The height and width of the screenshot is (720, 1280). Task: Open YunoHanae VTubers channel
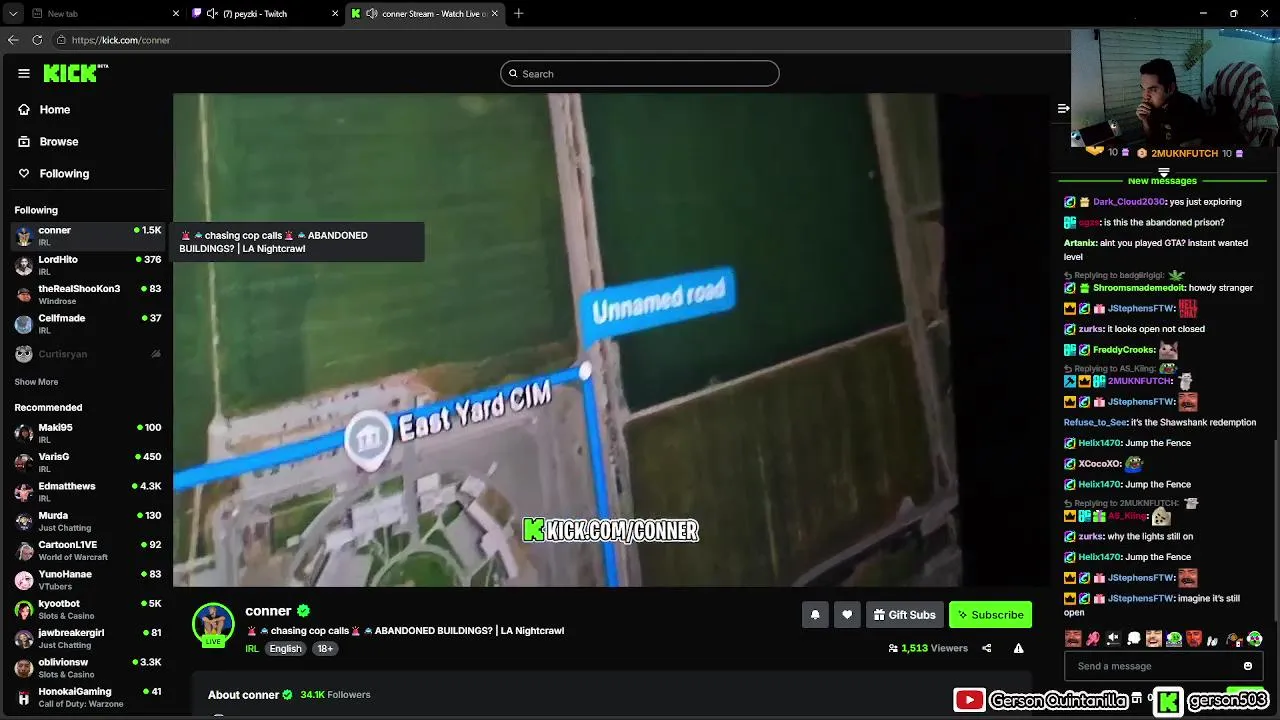tap(88, 579)
